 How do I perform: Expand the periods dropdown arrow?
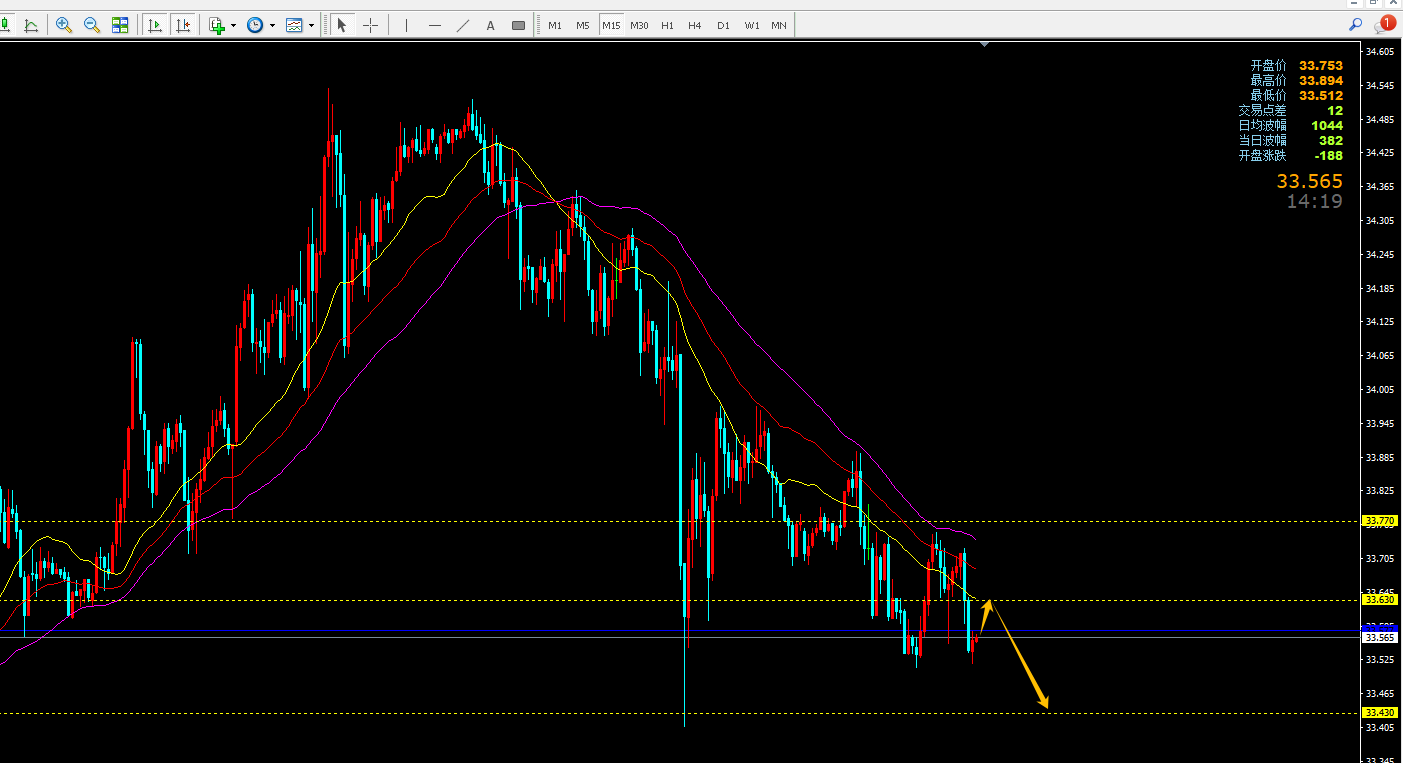(272, 25)
